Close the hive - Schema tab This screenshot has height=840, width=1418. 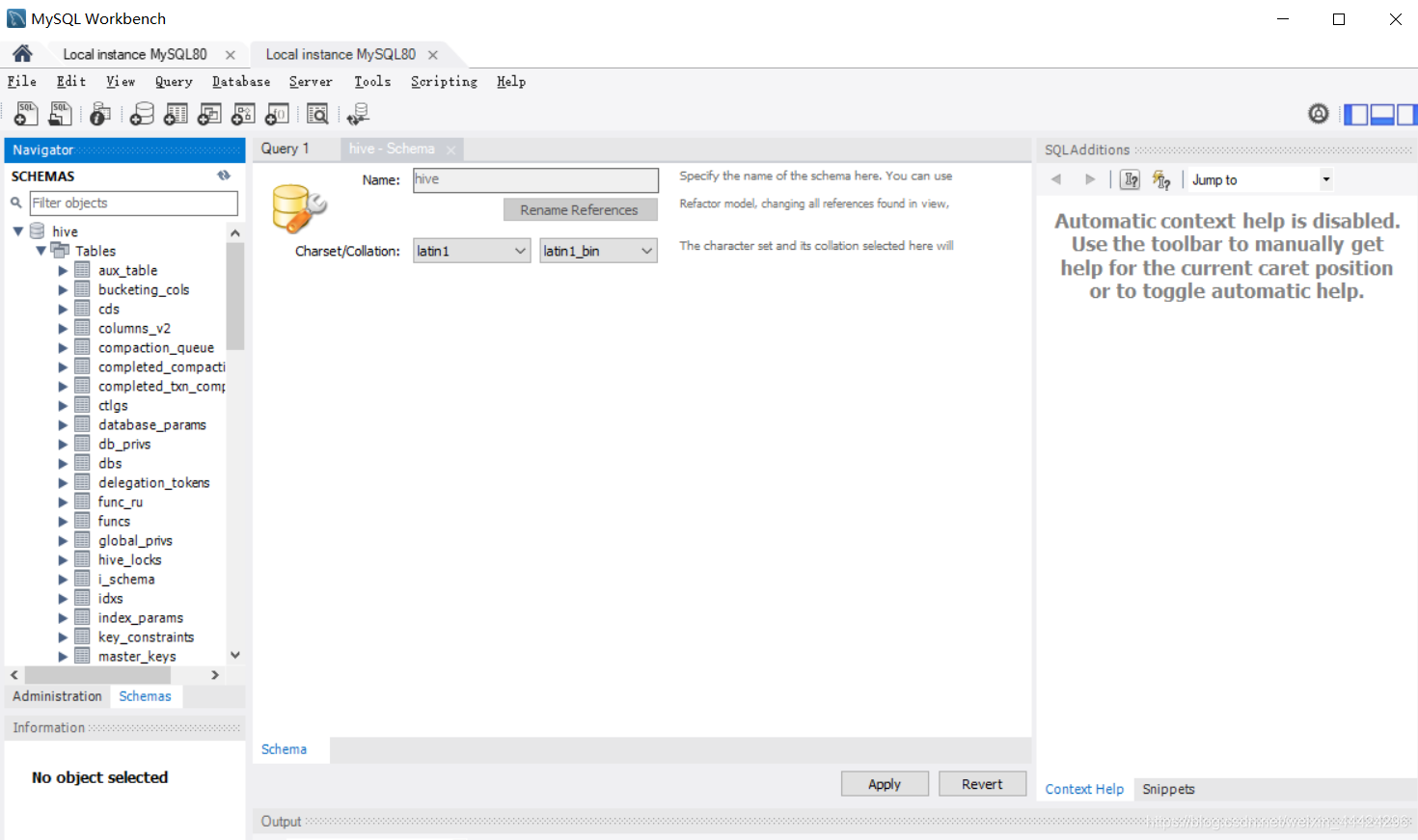[x=450, y=149]
